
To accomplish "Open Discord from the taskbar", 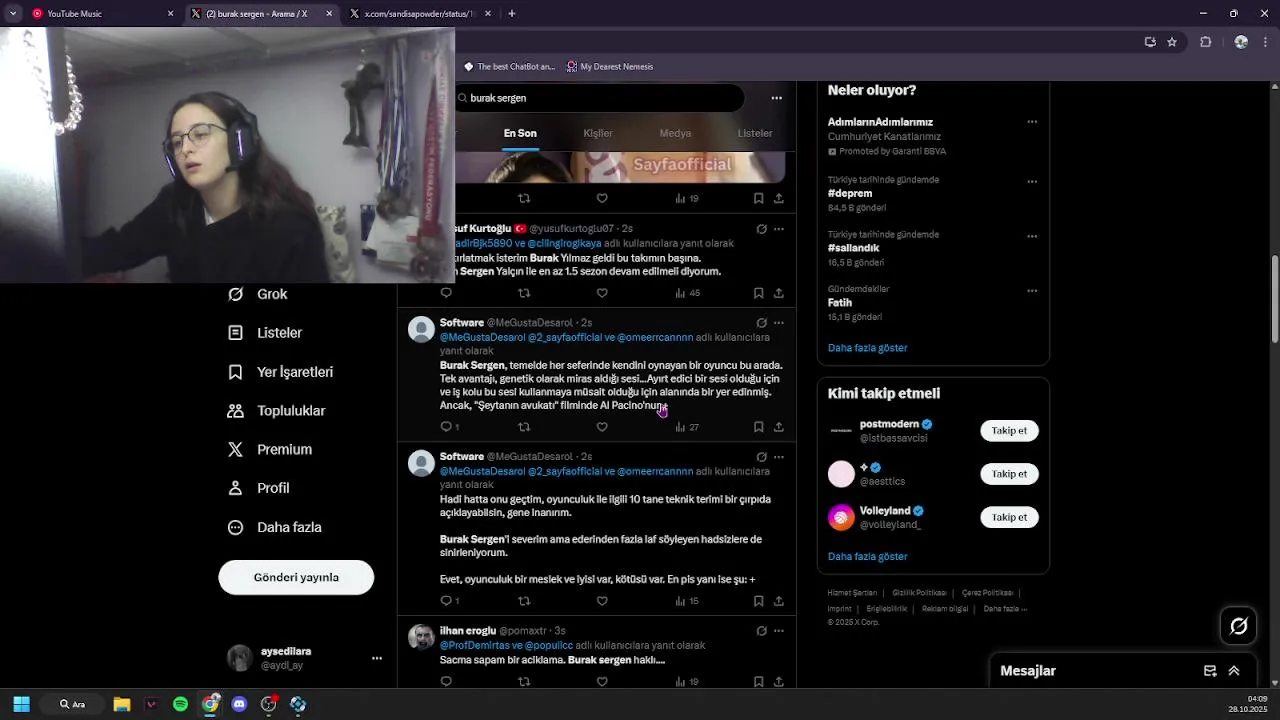I will (x=239, y=704).
